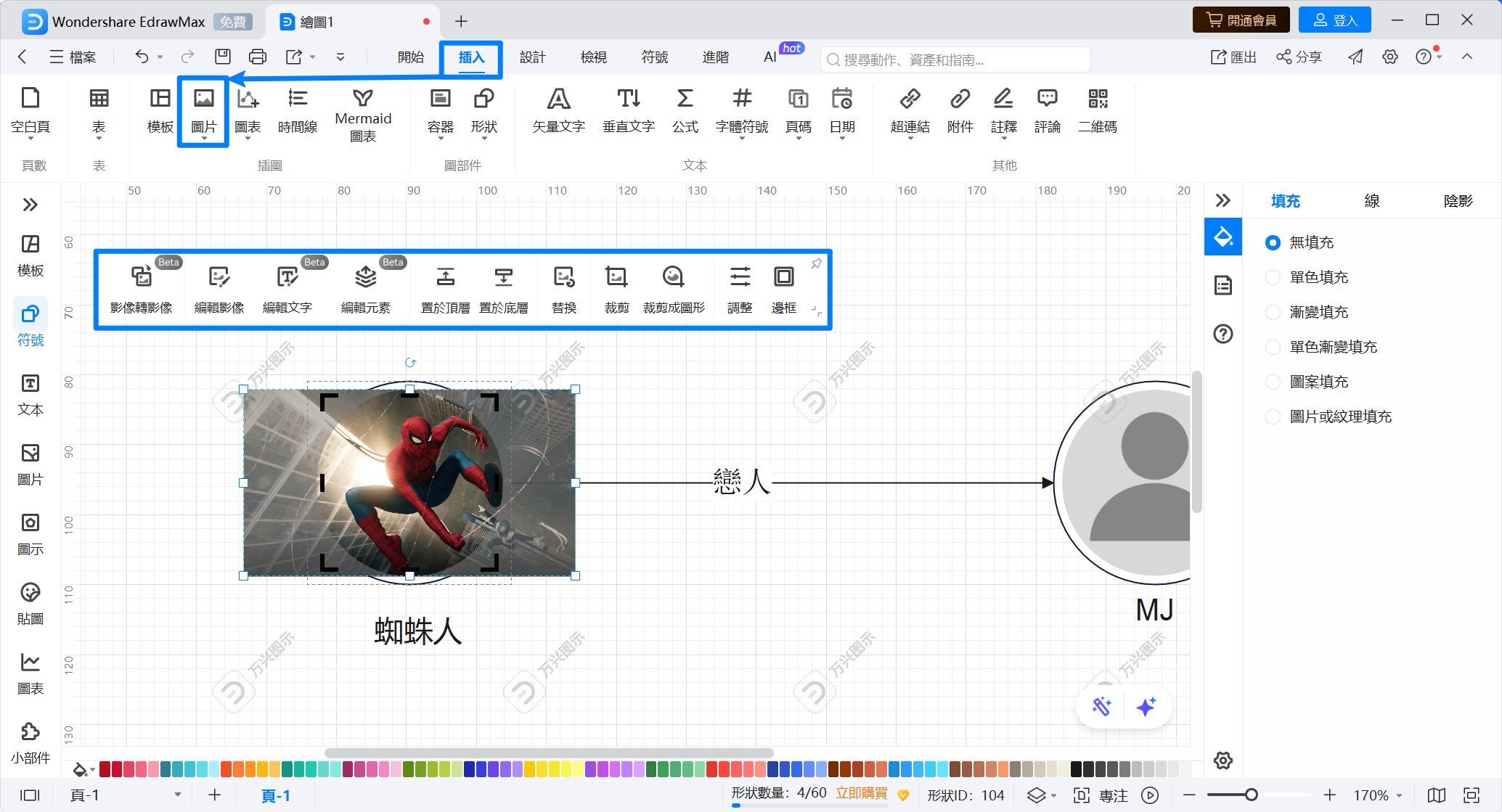The height and width of the screenshot is (812, 1502).
Task: Insert a Mermaid 圖表
Action: click(363, 115)
